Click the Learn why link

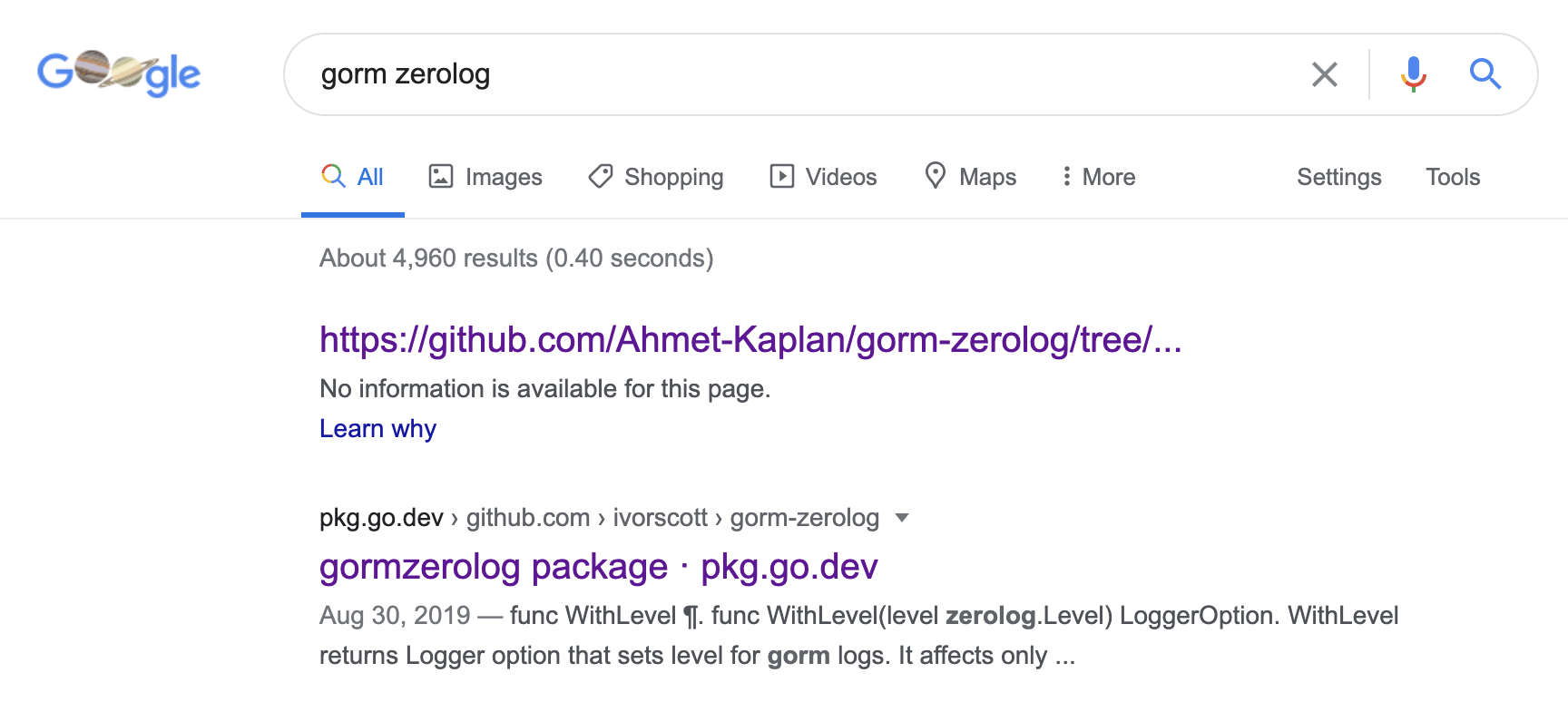(x=377, y=427)
